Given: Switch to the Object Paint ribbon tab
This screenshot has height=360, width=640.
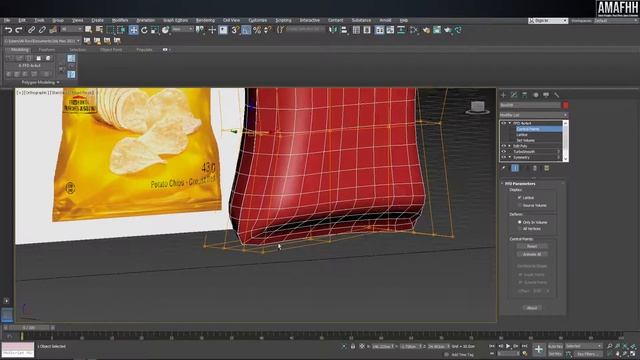Looking at the screenshot, I should pos(111,50).
